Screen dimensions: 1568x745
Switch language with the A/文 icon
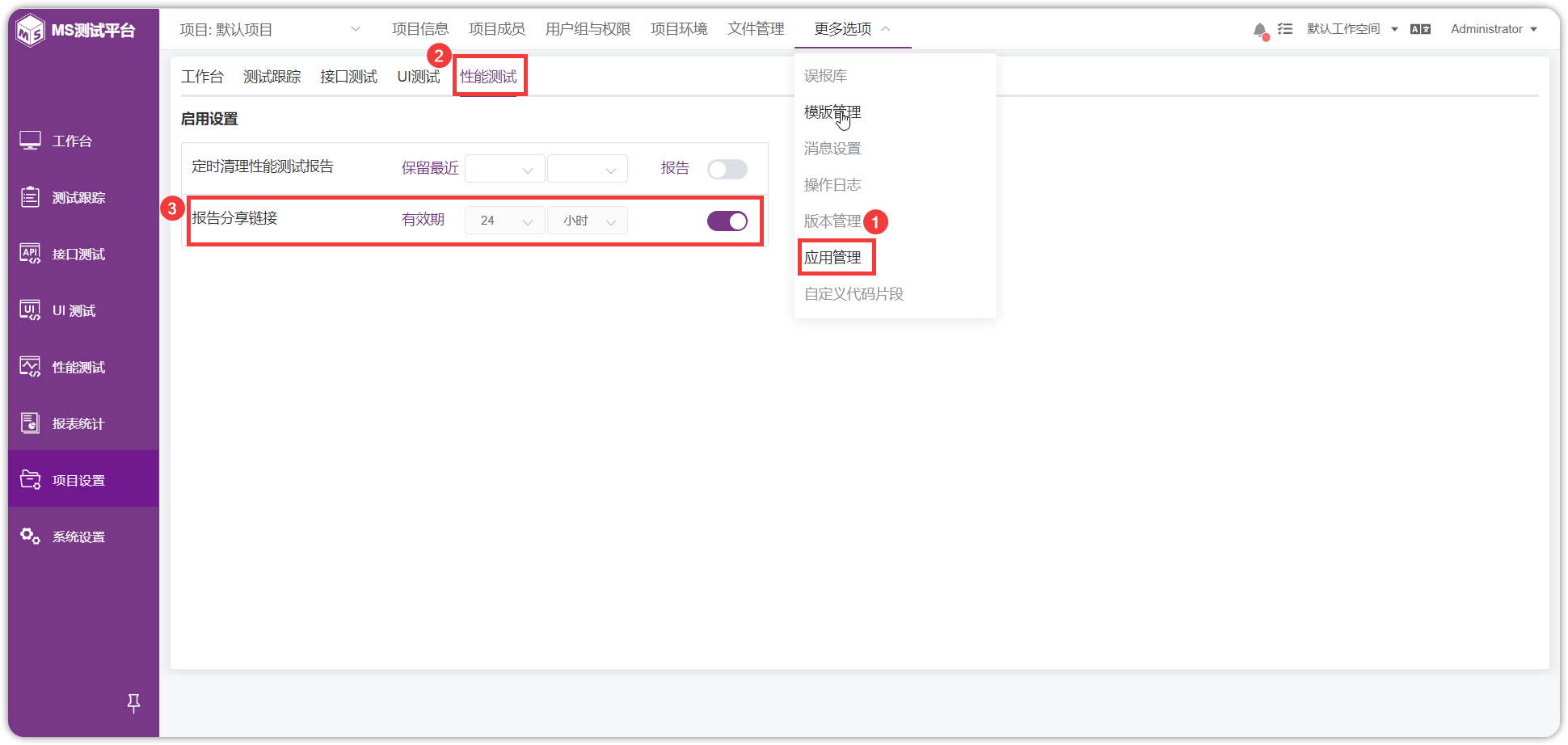point(1420,29)
